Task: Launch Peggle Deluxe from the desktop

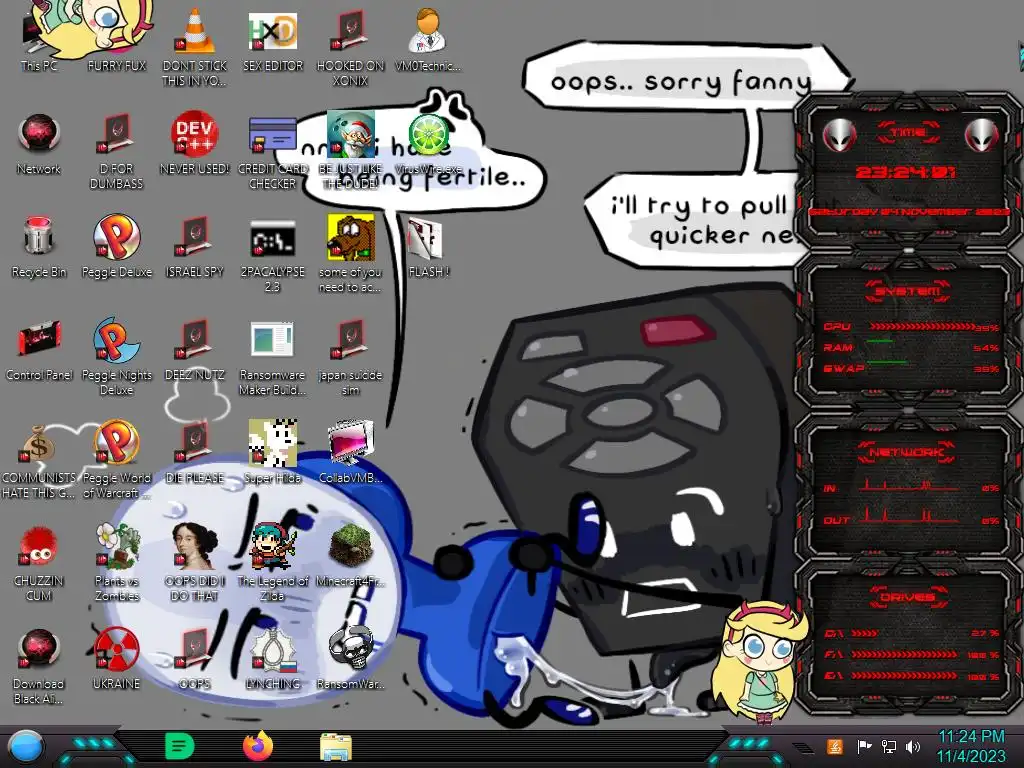Action: point(116,244)
